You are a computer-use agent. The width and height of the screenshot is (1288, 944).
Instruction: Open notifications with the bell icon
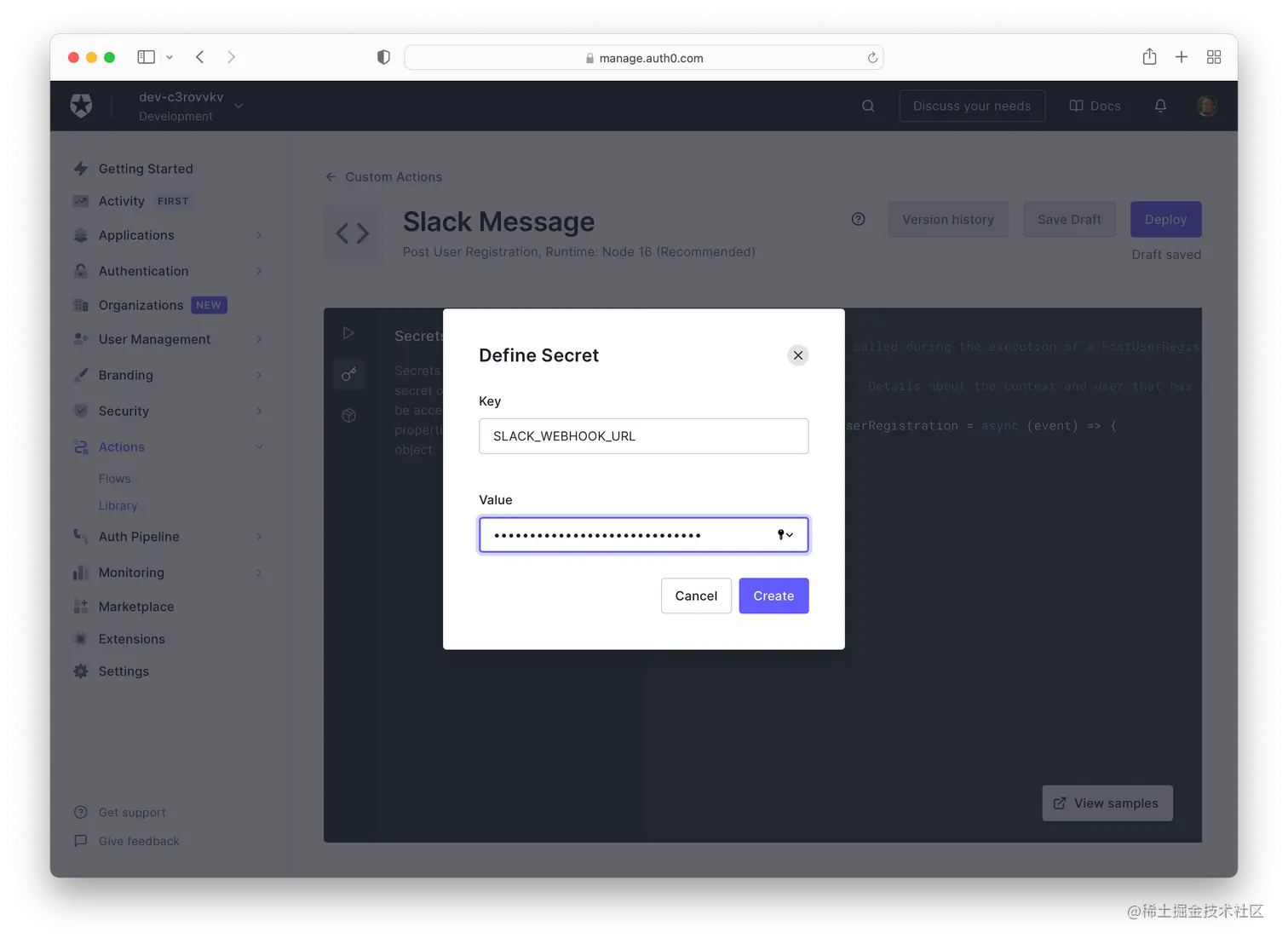click(x=1160, y=106)
